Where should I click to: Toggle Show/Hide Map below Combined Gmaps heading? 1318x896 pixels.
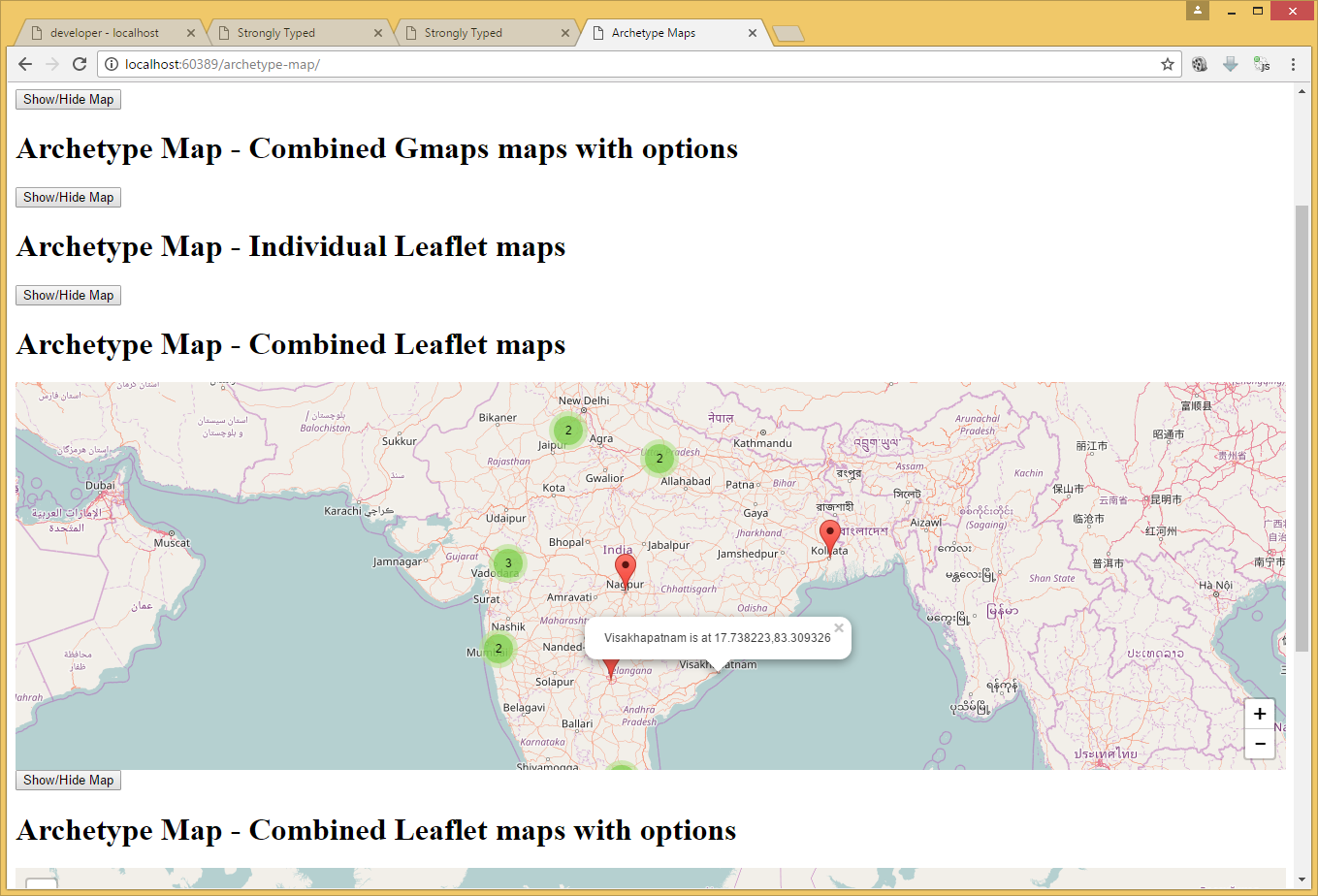point(68,197)
